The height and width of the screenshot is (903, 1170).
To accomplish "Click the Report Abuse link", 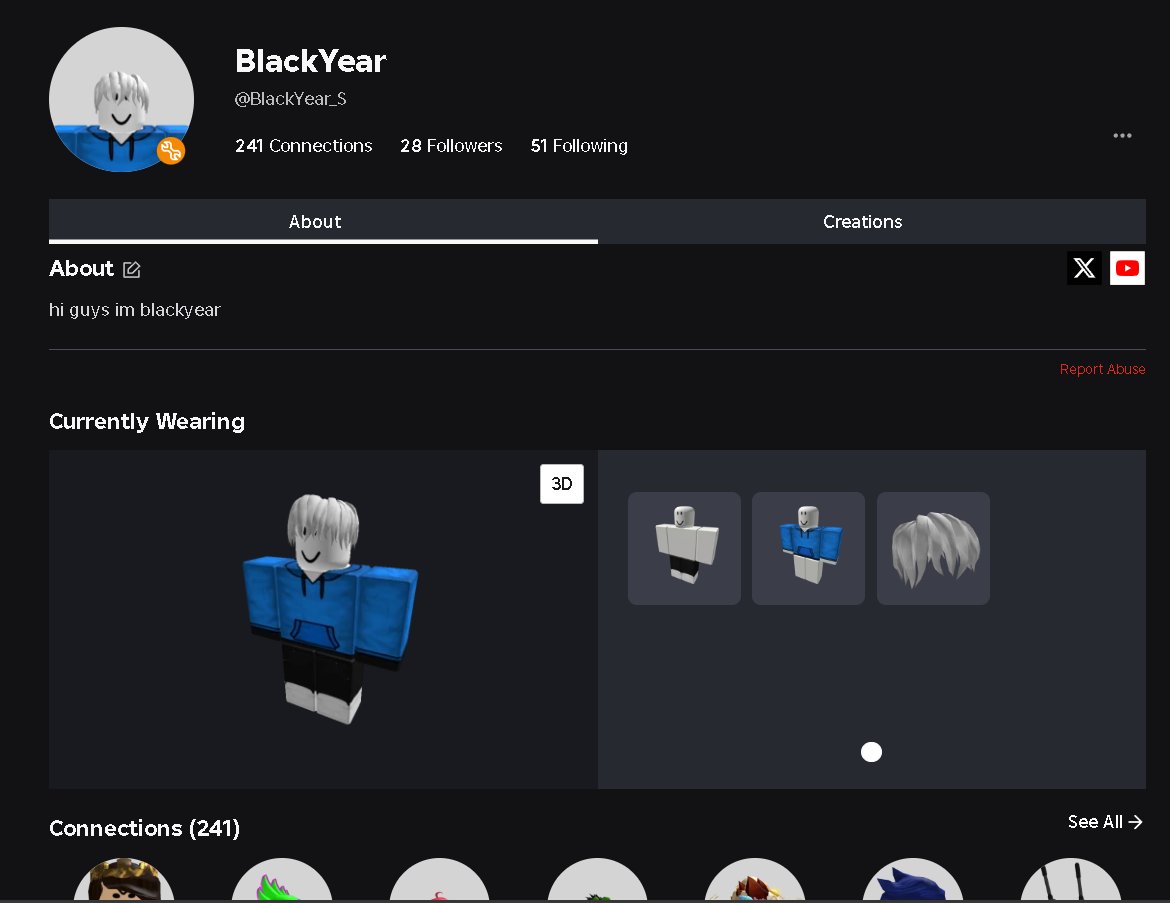I will tap(1102, 369).
